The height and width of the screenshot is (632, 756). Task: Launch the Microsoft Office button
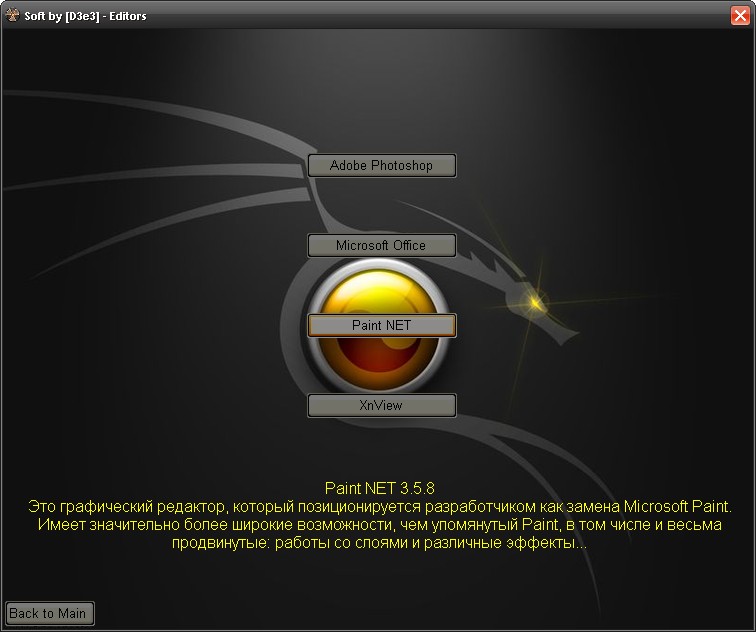tap(381, 245)
